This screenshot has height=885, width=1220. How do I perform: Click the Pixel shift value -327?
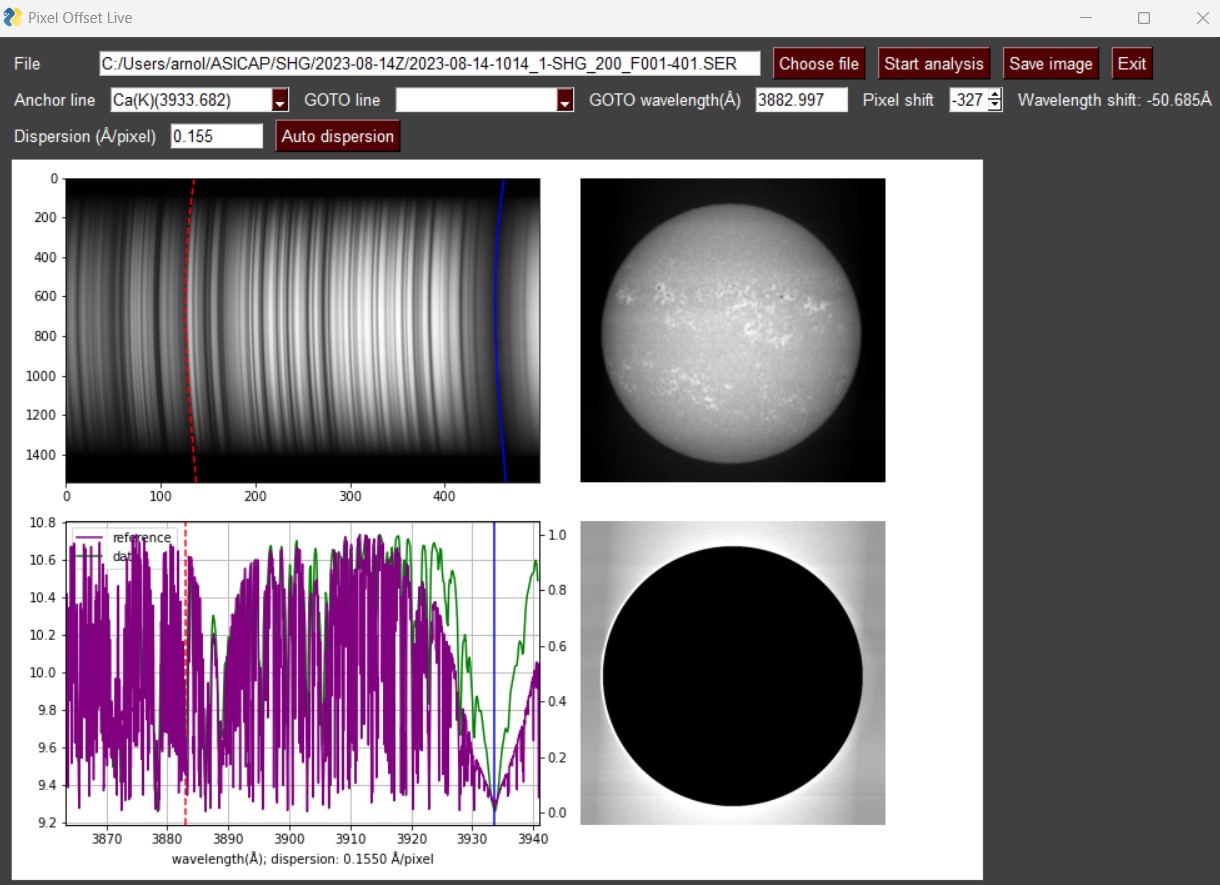coord(968,100)
